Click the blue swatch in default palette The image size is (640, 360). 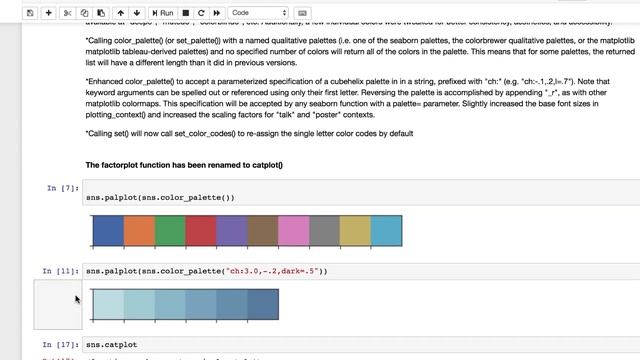(108, 231)
